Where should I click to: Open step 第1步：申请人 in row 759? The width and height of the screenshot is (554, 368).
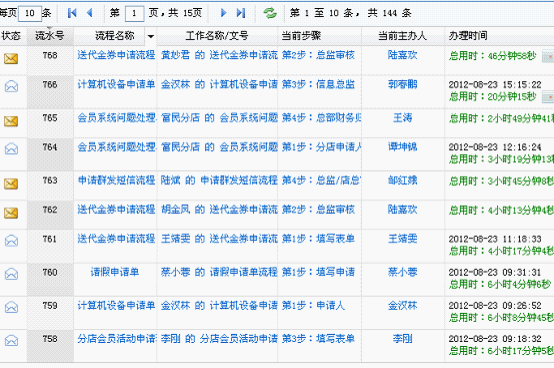[x=313, y=305]
